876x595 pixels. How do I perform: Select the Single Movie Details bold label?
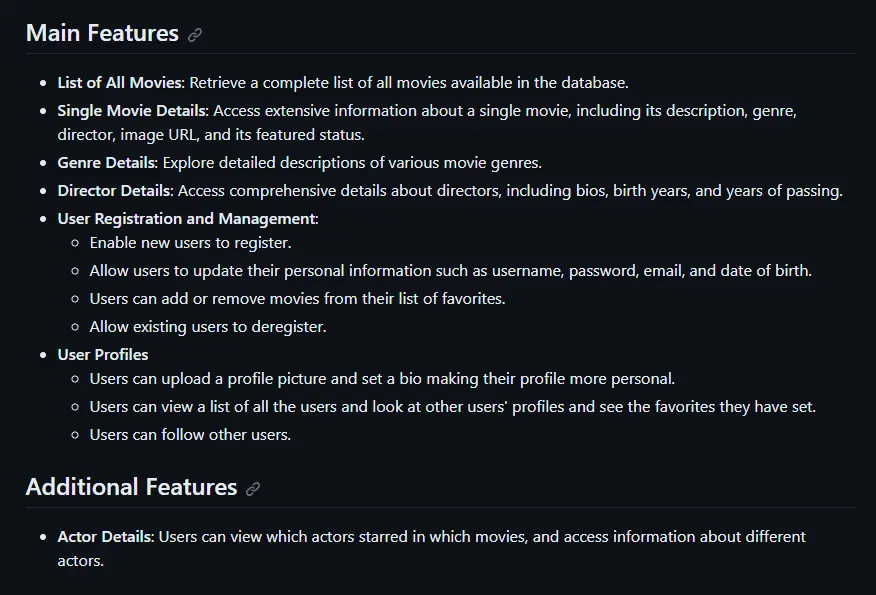tap(131, 110)
